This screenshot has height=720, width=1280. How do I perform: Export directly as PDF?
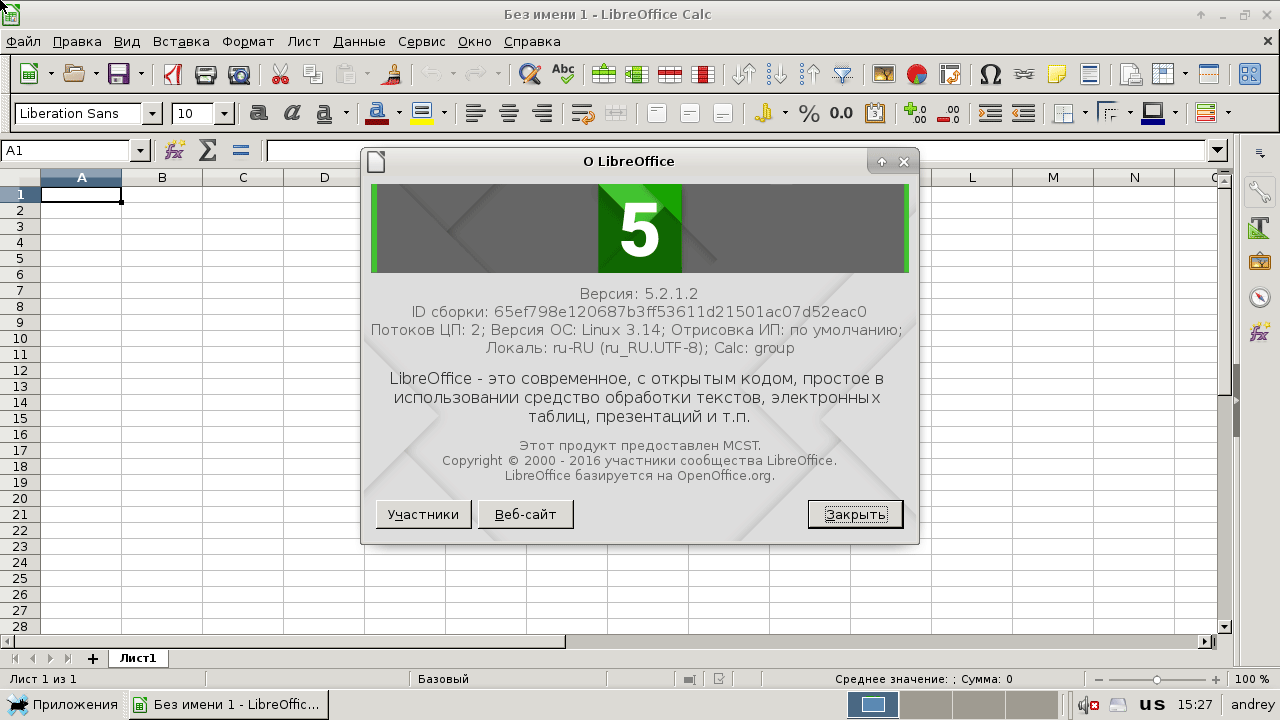(172, 74)
